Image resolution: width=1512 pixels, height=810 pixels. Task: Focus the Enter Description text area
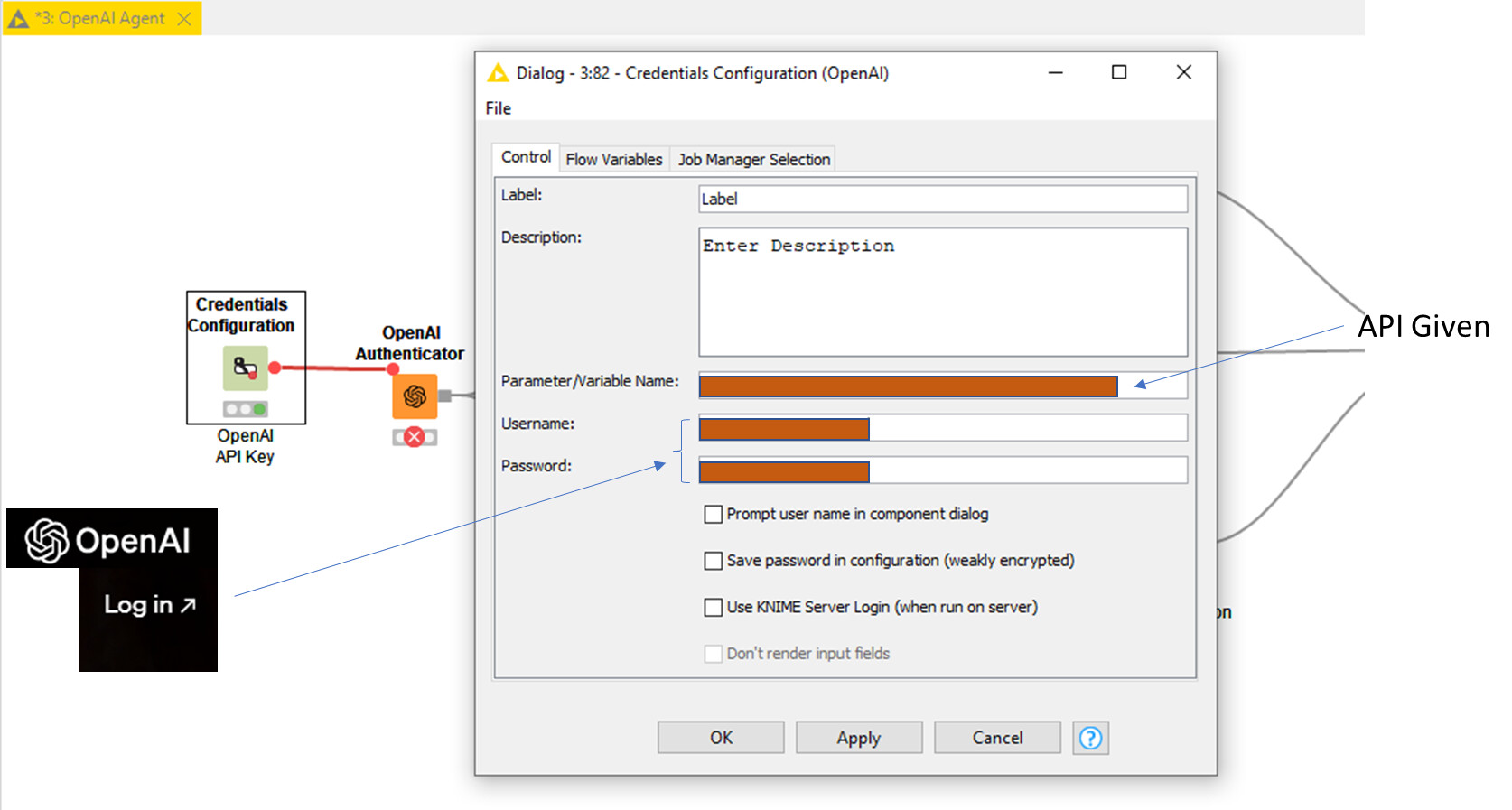(x=942, y=292)
